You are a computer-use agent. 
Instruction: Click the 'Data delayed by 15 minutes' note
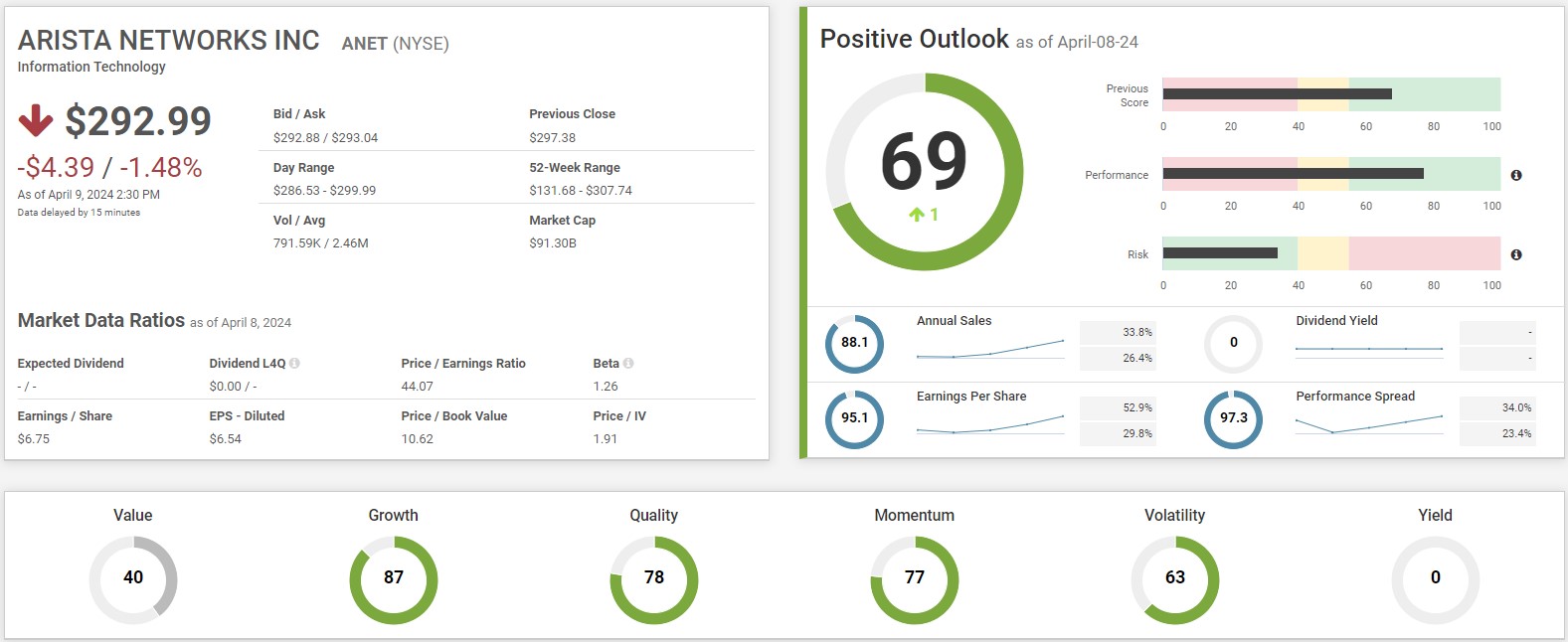(79, 213)
